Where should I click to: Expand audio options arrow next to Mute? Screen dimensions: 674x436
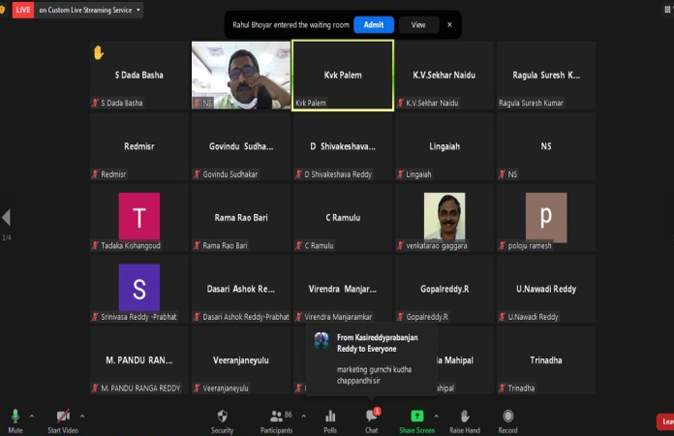(32, 415)
